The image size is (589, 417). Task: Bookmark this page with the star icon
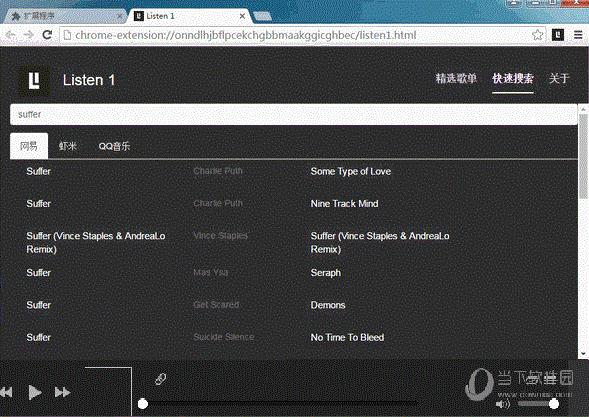(x=538, y=35)
